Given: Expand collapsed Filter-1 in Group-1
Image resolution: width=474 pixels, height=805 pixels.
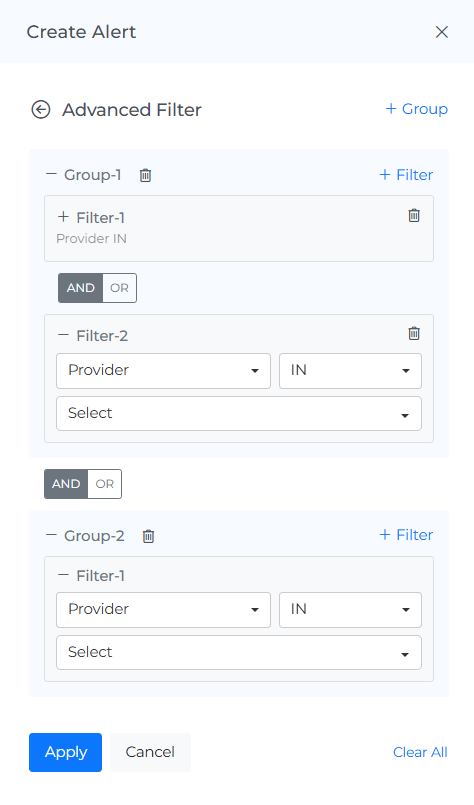Looking at the screenshot, I should [x=63, y=217].
